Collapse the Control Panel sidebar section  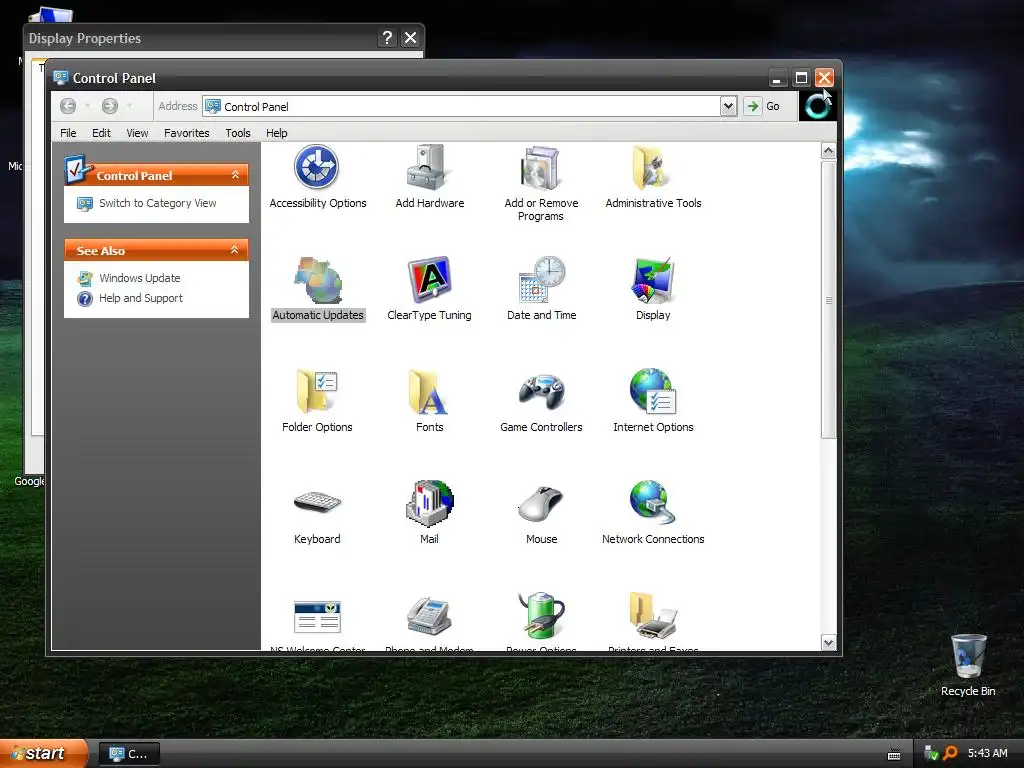(236, 175)
